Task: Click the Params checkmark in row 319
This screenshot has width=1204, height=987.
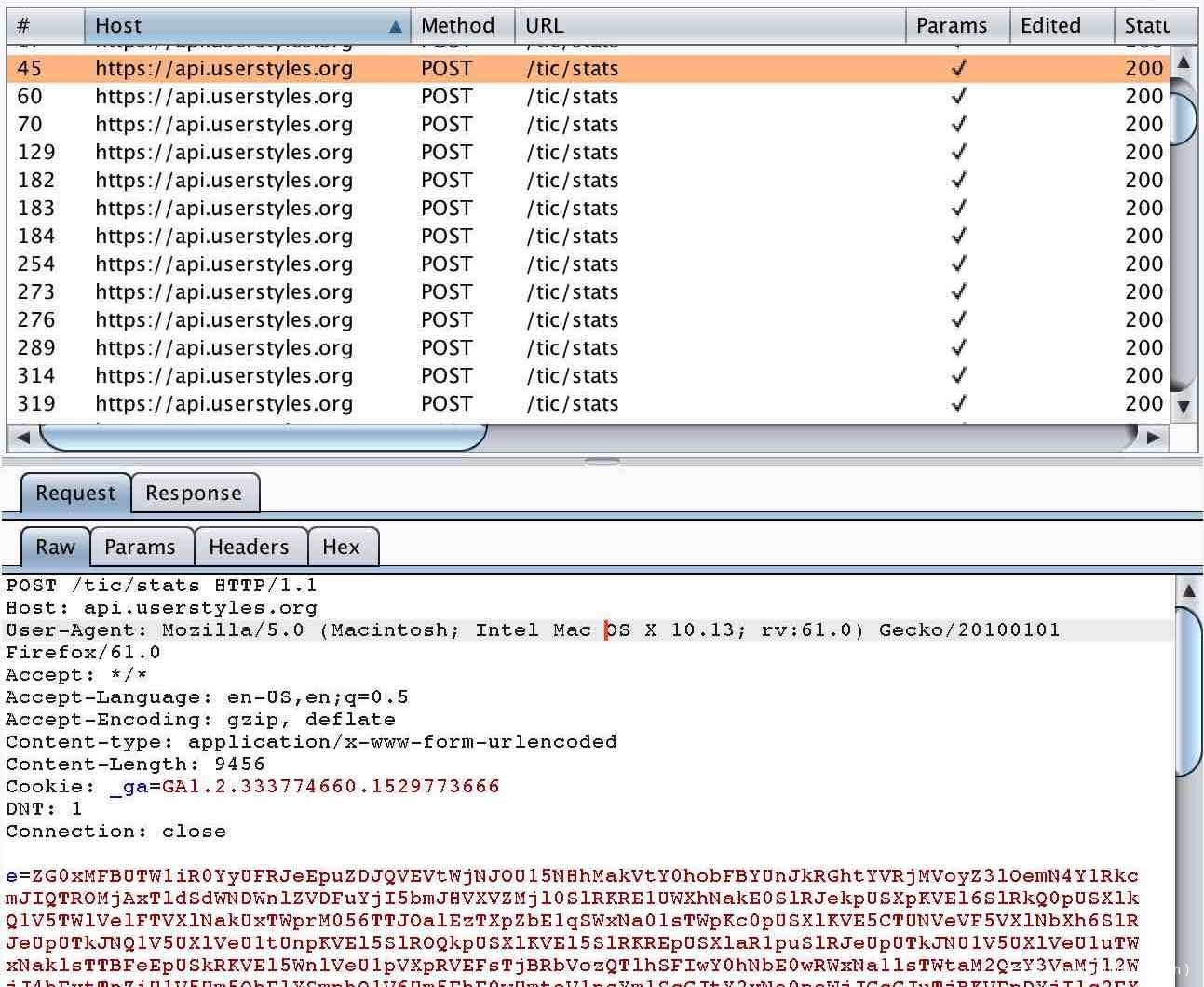Action: coord(958,404)
